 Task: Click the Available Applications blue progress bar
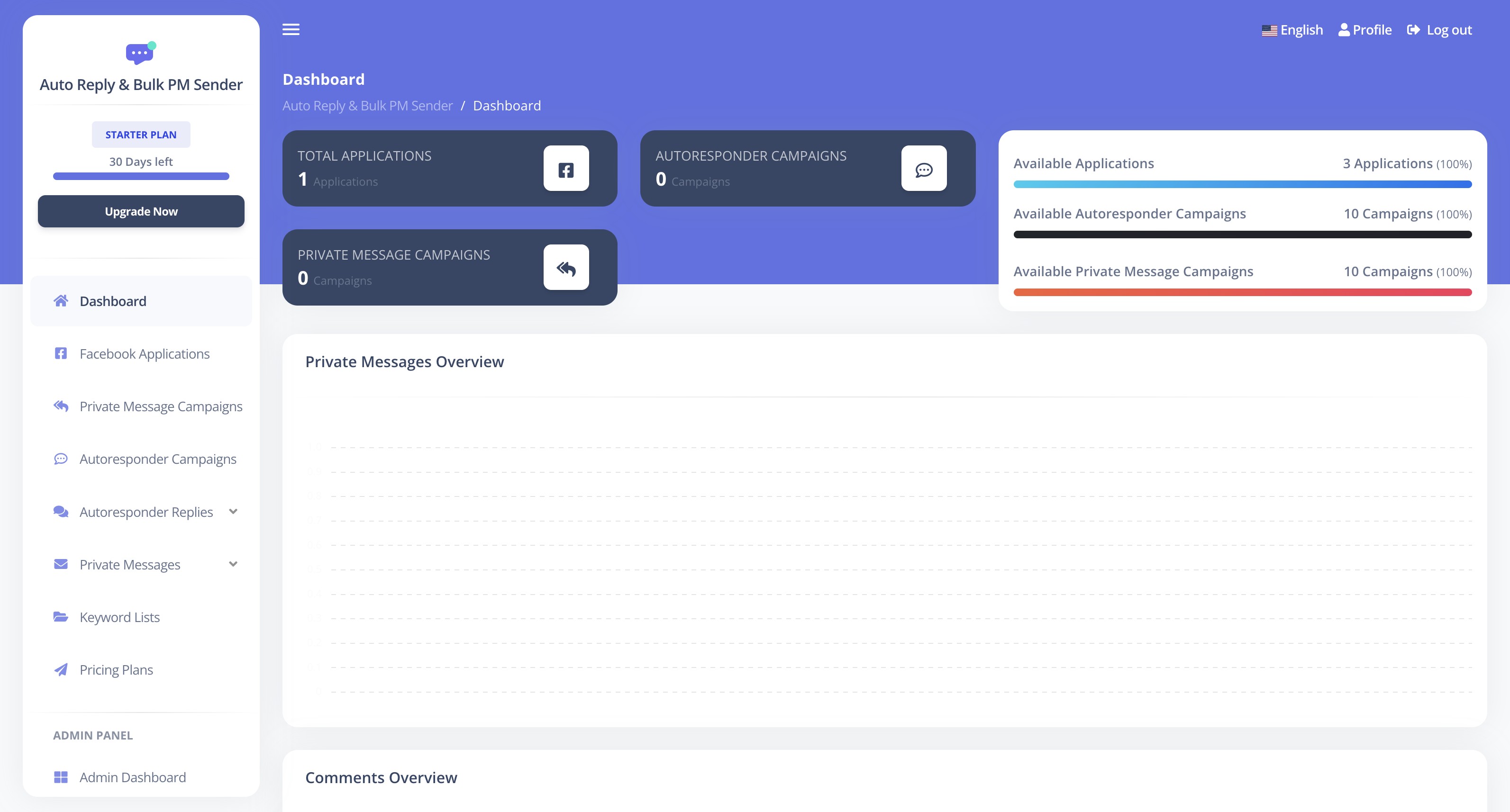(x=1242, y=184)
